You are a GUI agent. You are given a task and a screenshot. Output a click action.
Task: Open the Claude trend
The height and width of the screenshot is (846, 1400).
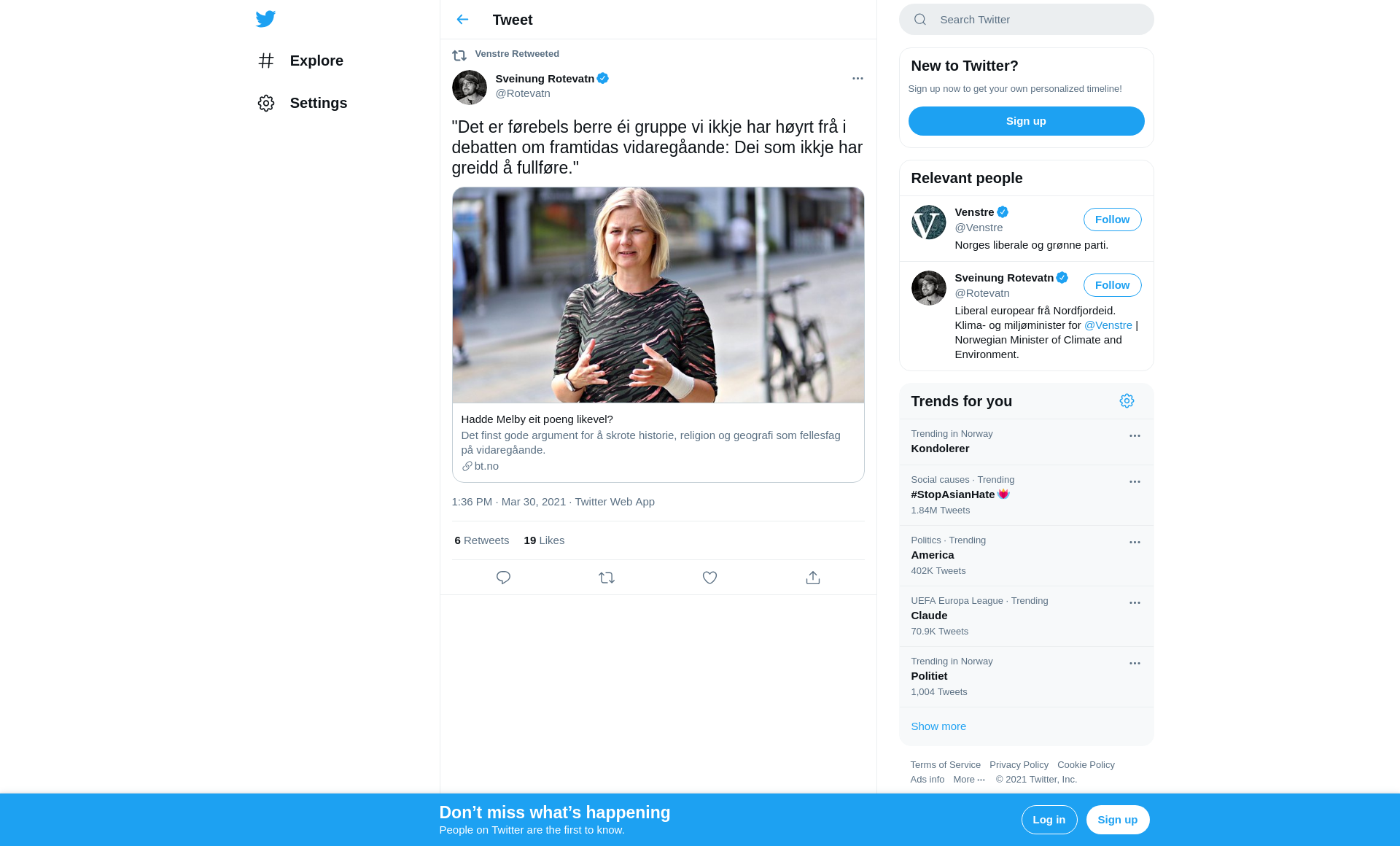click(x=1026, y=616)
